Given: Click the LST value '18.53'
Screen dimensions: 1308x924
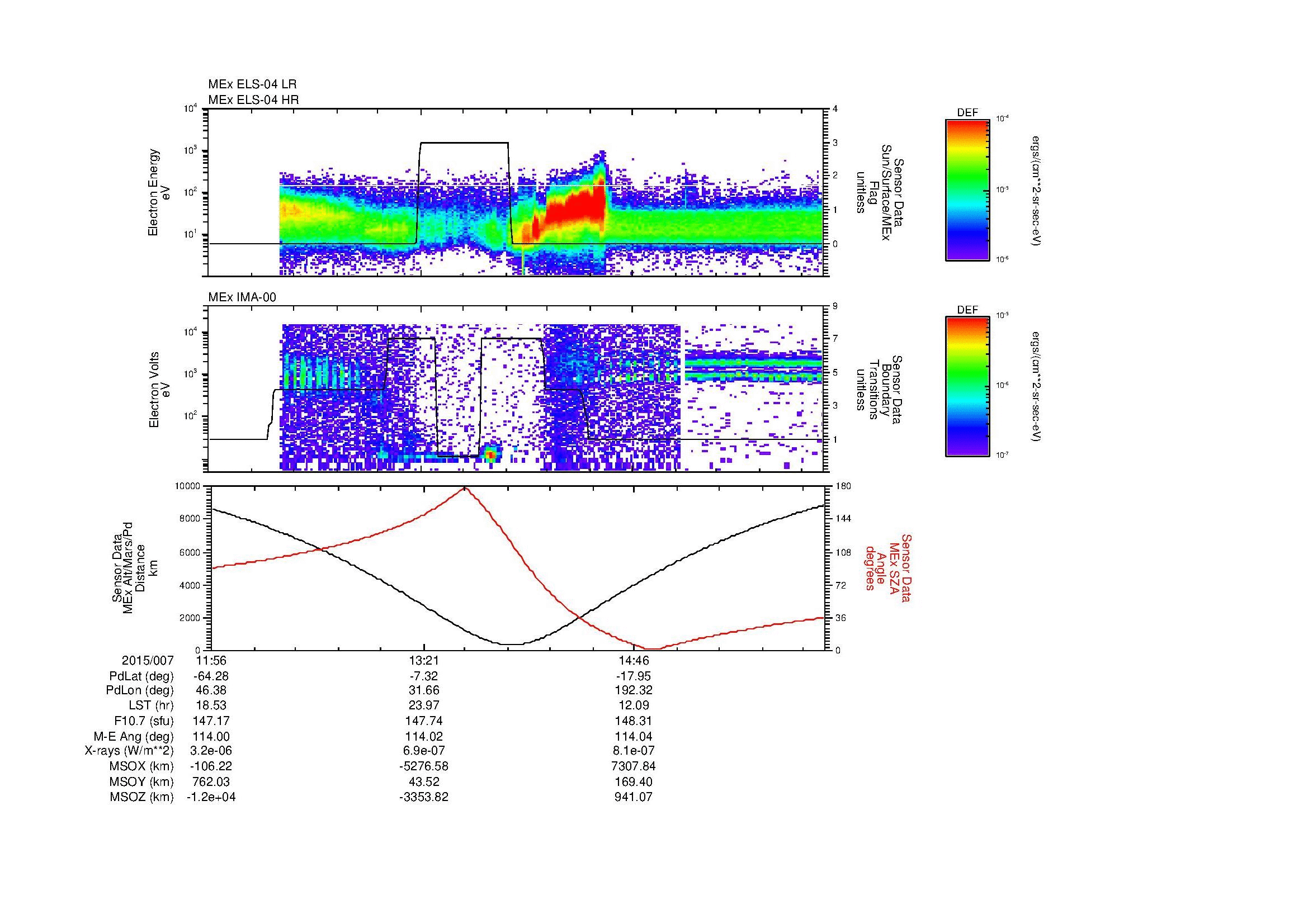Looking at the screenshot, I should [211, 705].
